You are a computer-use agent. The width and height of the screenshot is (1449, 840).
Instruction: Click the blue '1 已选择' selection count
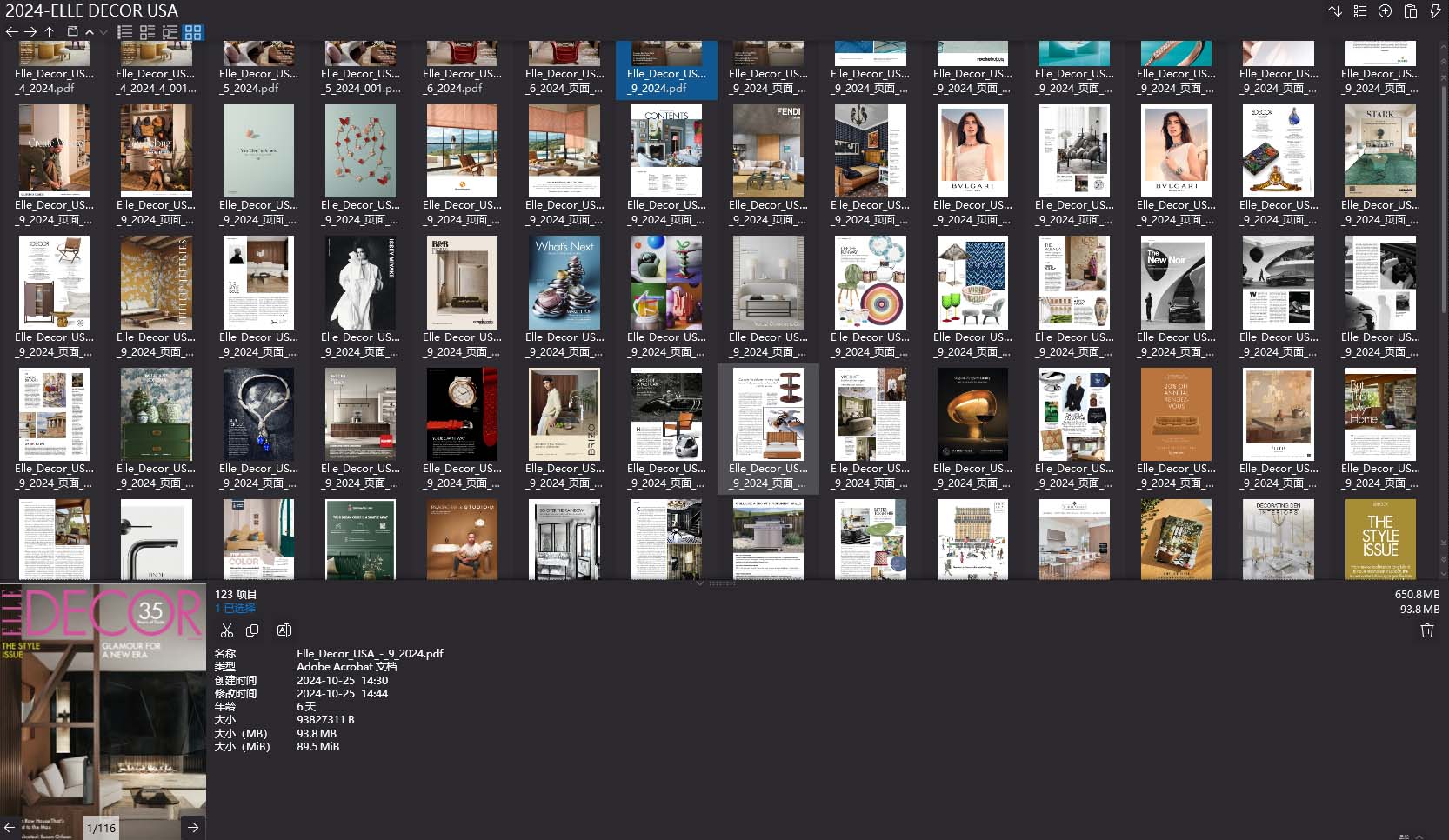coord(235,608)
